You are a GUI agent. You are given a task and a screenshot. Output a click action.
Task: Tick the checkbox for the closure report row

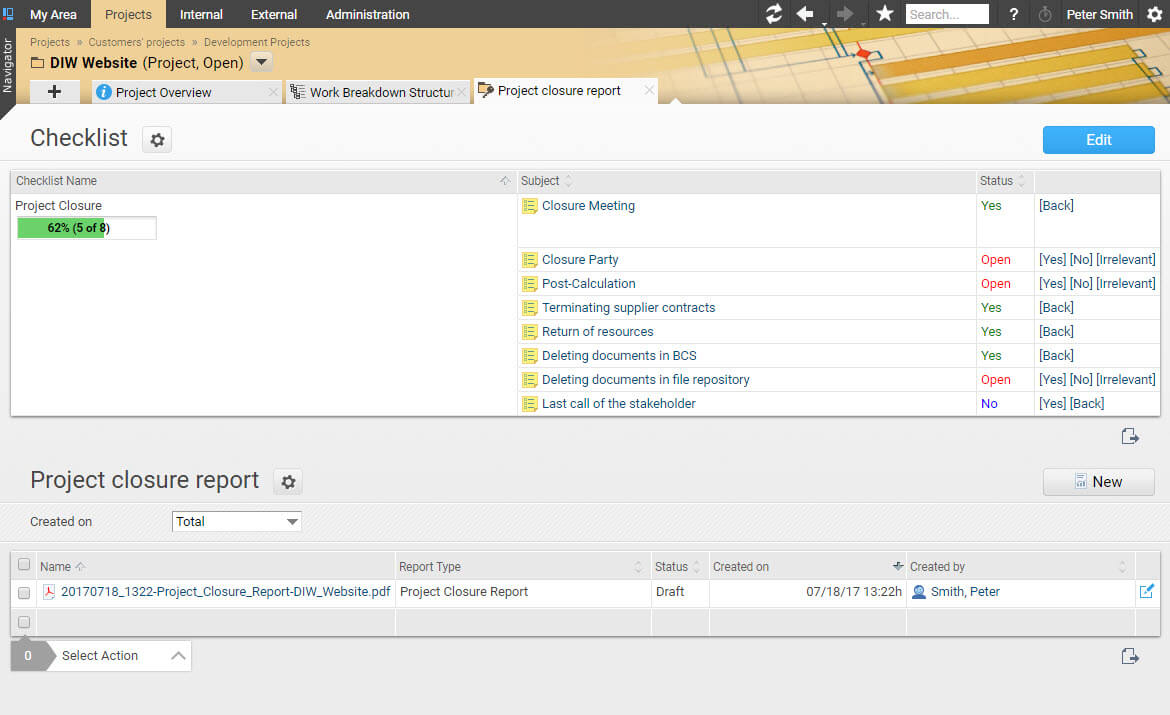point(24,593)
